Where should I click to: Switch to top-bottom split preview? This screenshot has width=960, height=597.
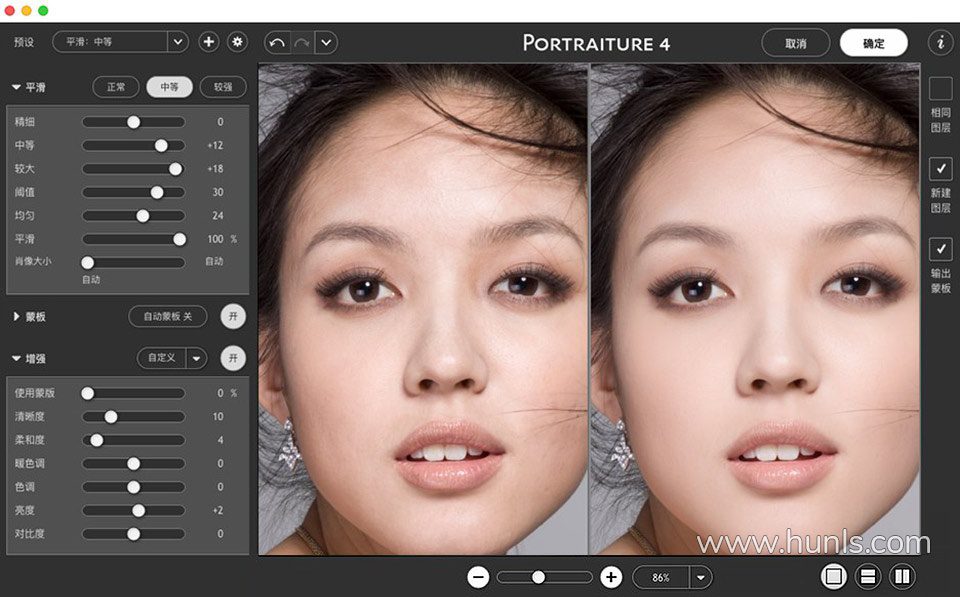(868, 576)
